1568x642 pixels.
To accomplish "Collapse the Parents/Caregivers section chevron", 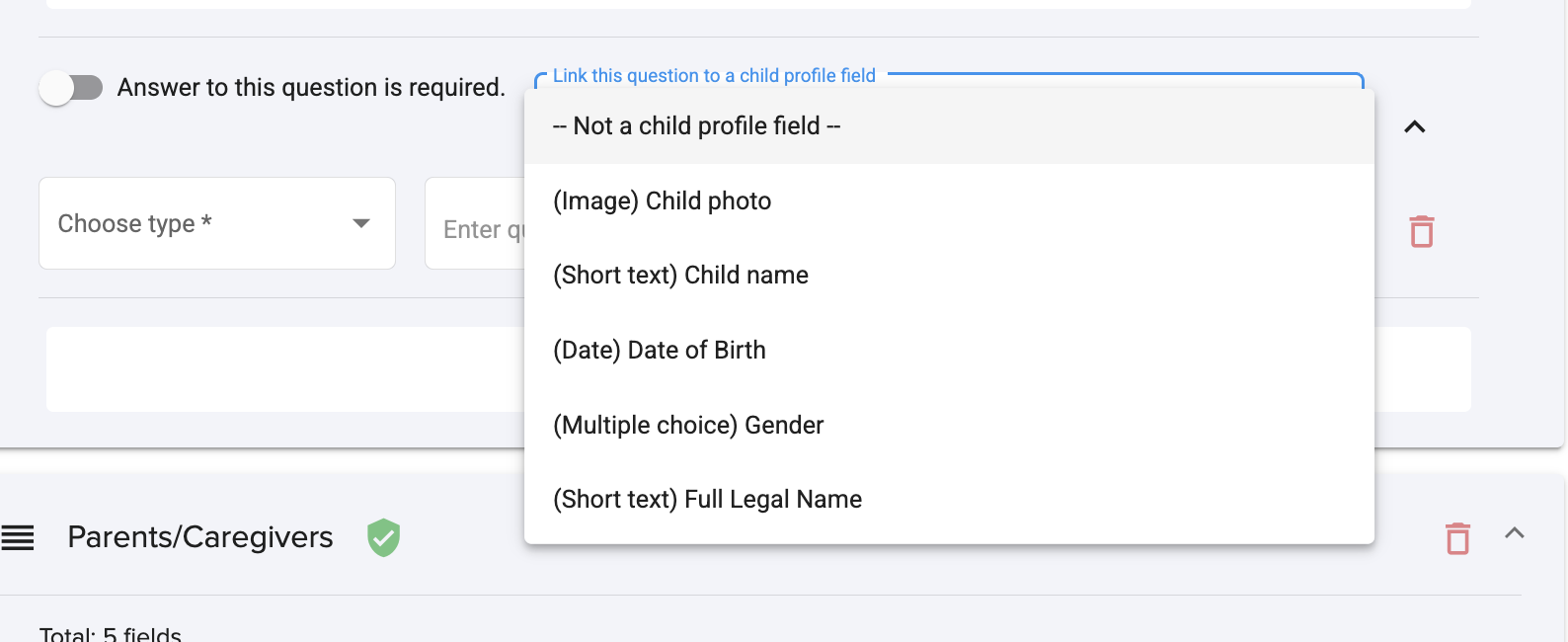I will pos(1514,533).
